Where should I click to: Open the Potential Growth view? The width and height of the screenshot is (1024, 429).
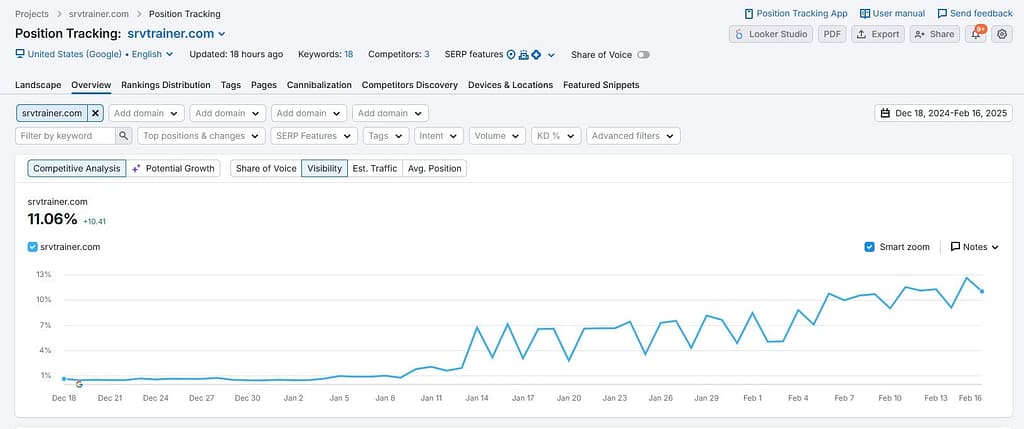click(x=174, y=168)
